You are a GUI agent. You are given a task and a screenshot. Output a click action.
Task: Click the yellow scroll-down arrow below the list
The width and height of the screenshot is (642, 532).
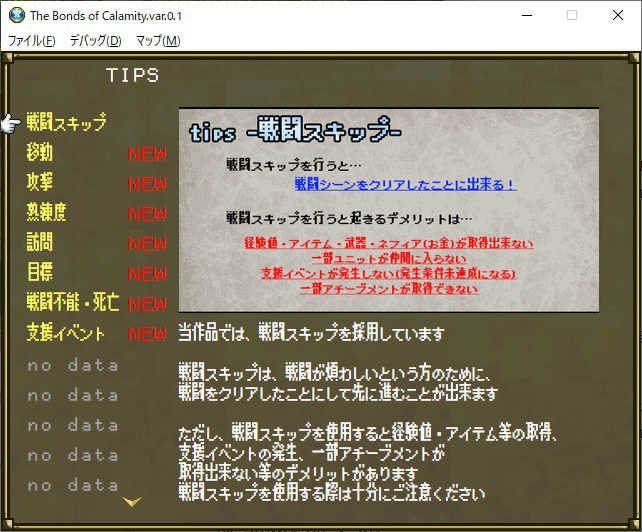(132, 501)
